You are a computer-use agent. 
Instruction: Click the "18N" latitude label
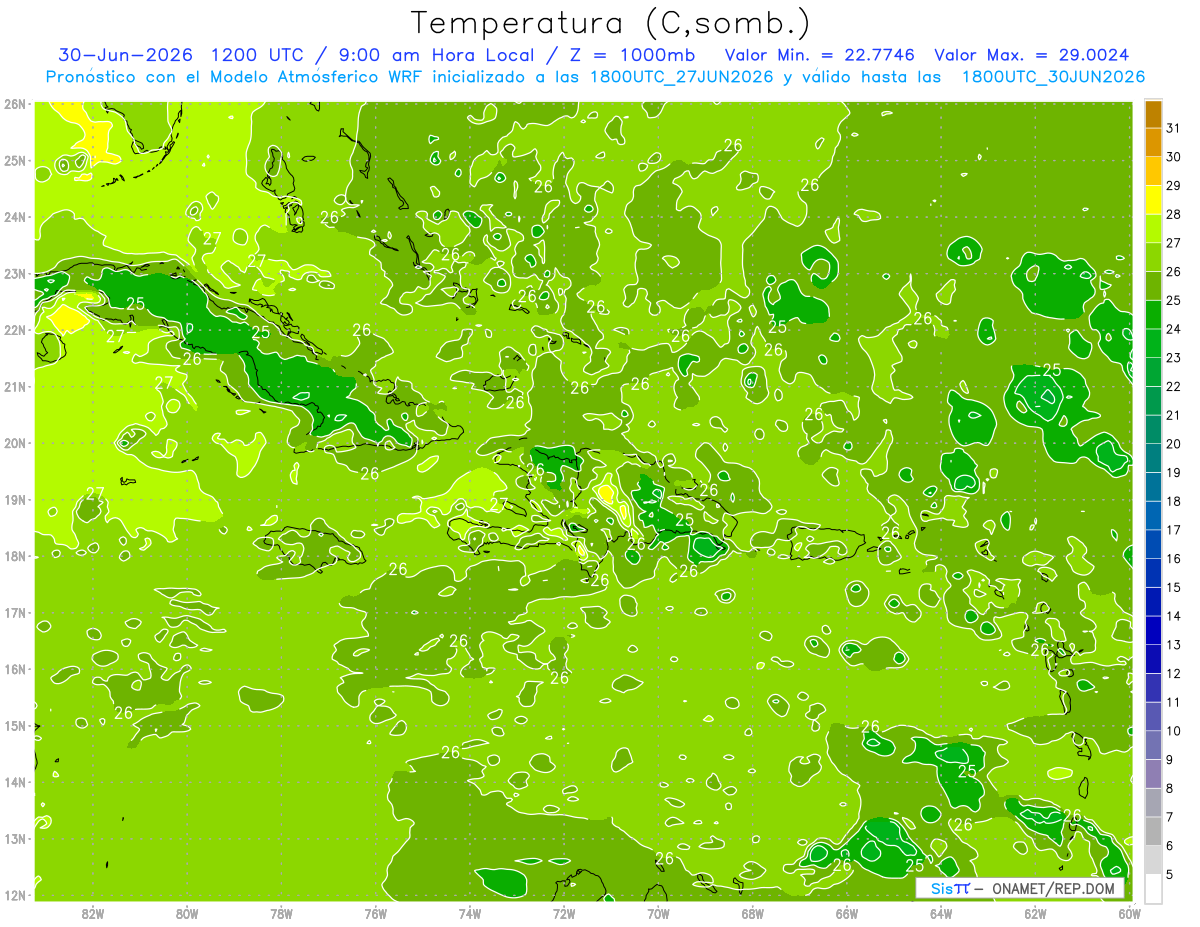click(x=14, y=556)
